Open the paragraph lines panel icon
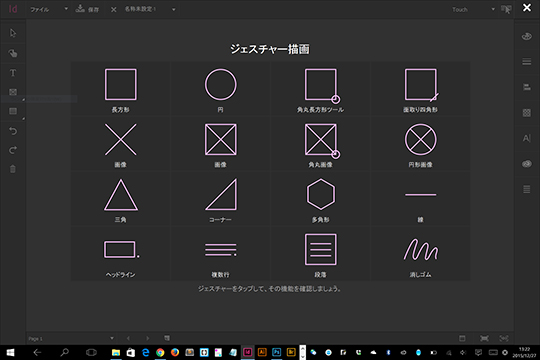Image resolution: width=540 pixels, height=360 pixels. pos(527,189)
